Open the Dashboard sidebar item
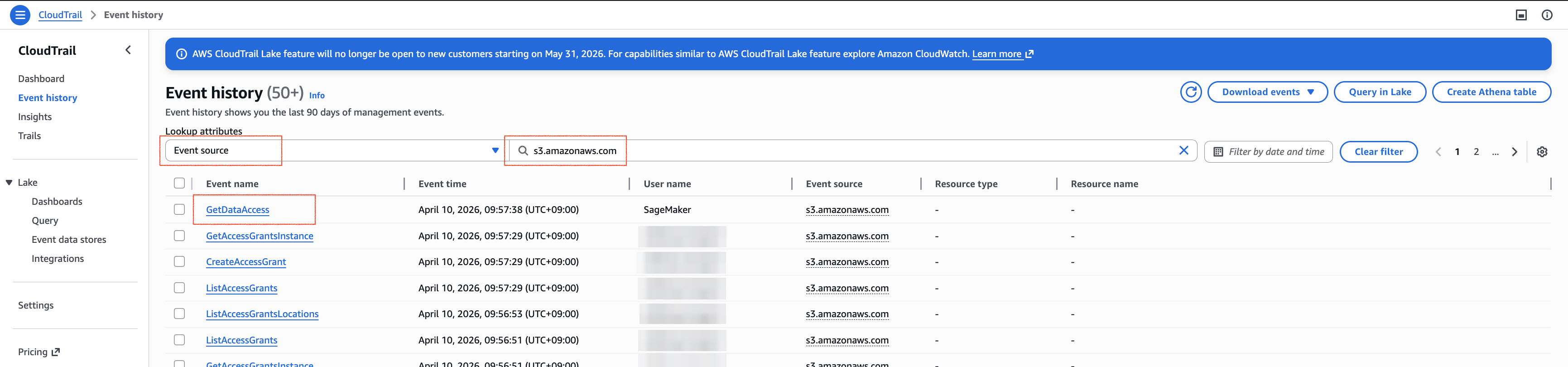1568x367 pixels. [x=41, y=78]
